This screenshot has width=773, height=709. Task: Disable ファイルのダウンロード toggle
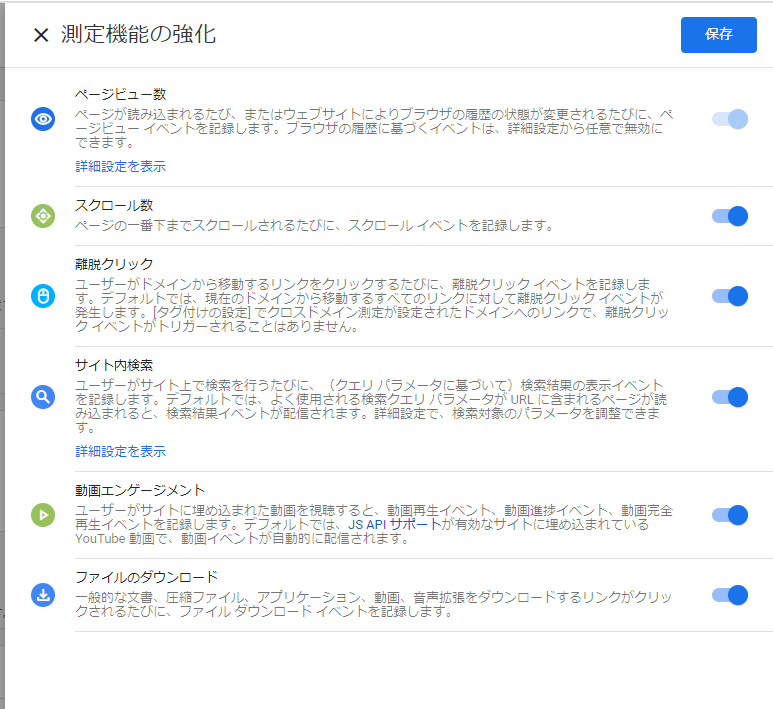point(730,595)
